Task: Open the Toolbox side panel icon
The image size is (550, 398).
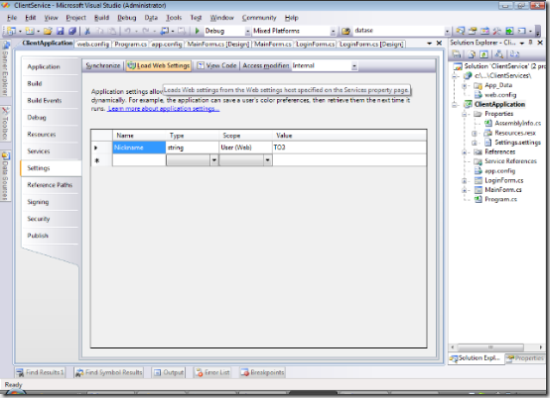Action: 5,123
